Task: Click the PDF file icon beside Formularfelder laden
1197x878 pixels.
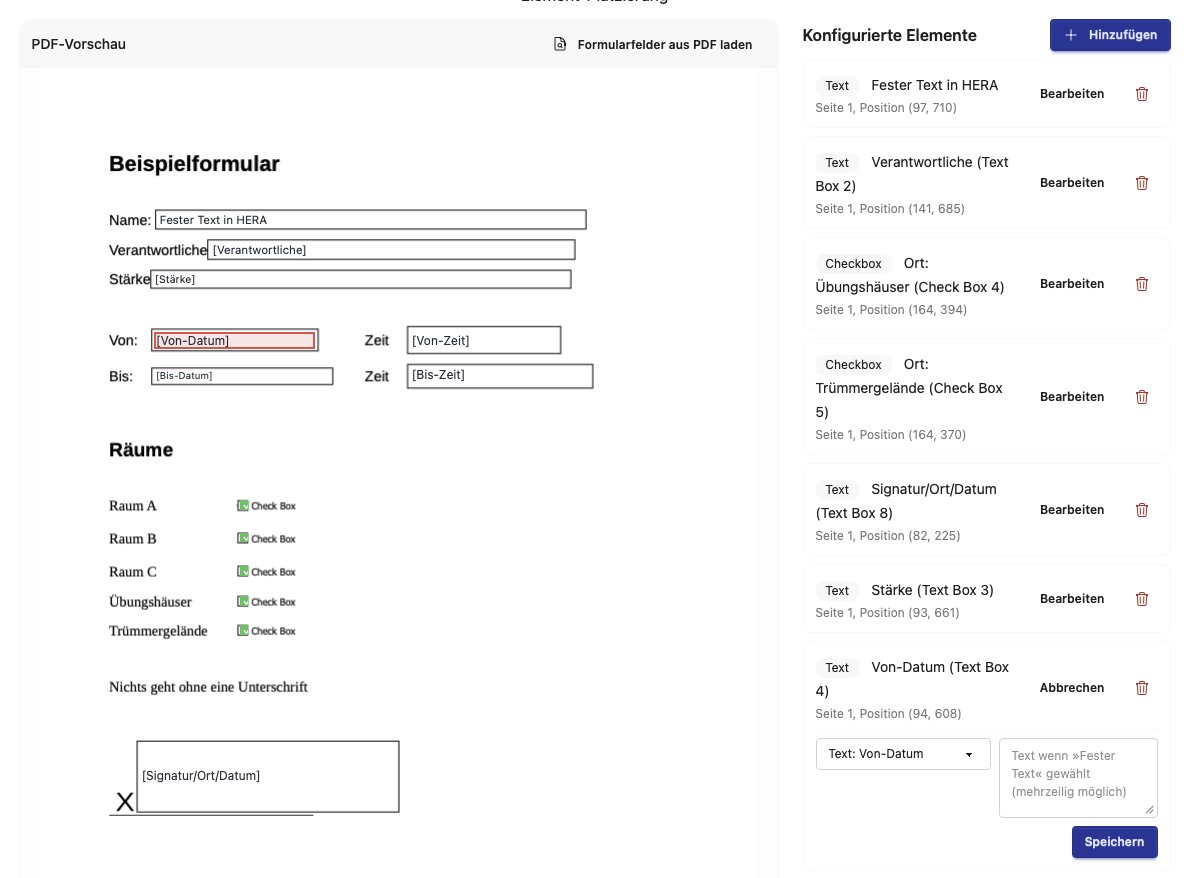Action: 560,44
